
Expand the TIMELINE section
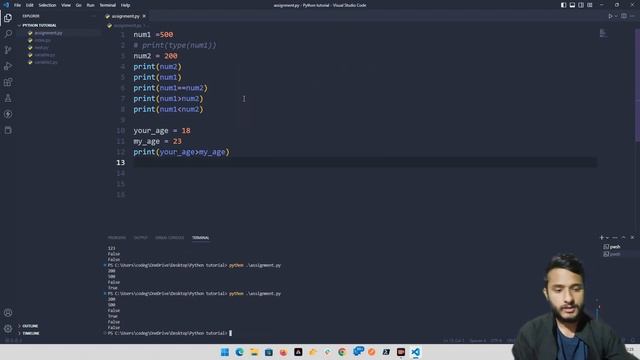31,333
